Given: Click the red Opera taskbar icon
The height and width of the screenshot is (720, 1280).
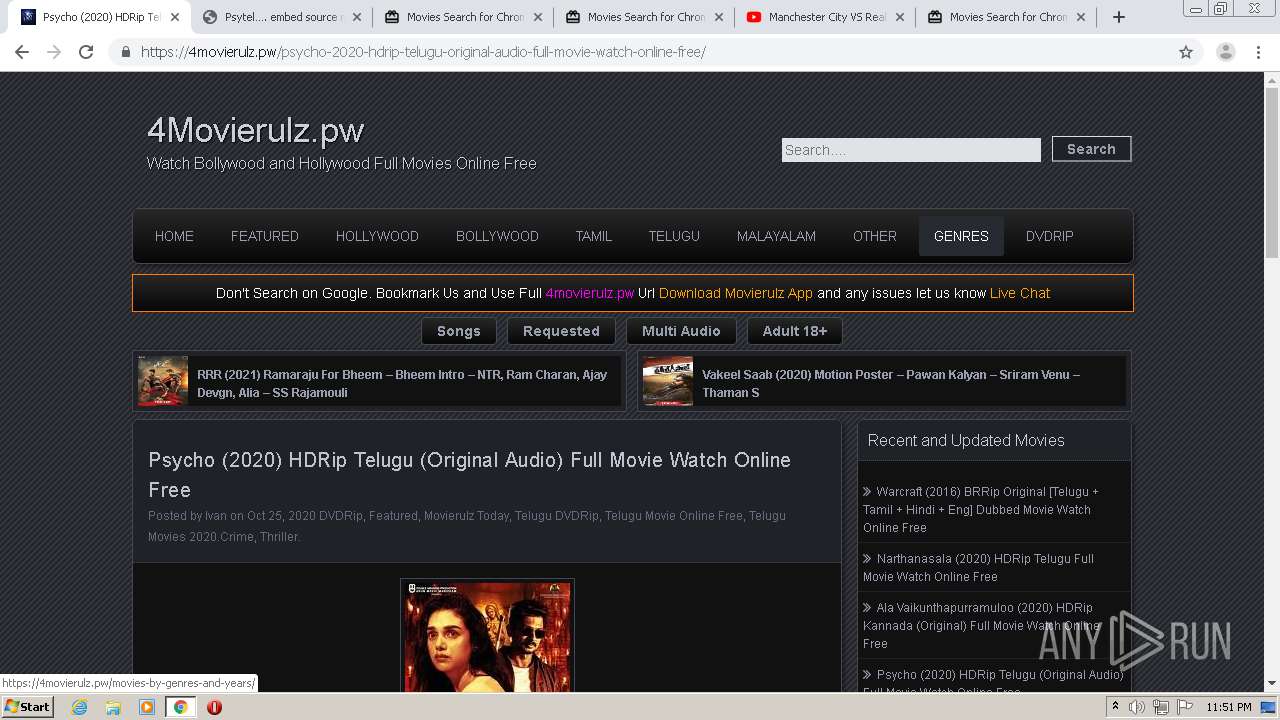Looking at the screenshot, I should coord(214,707).
